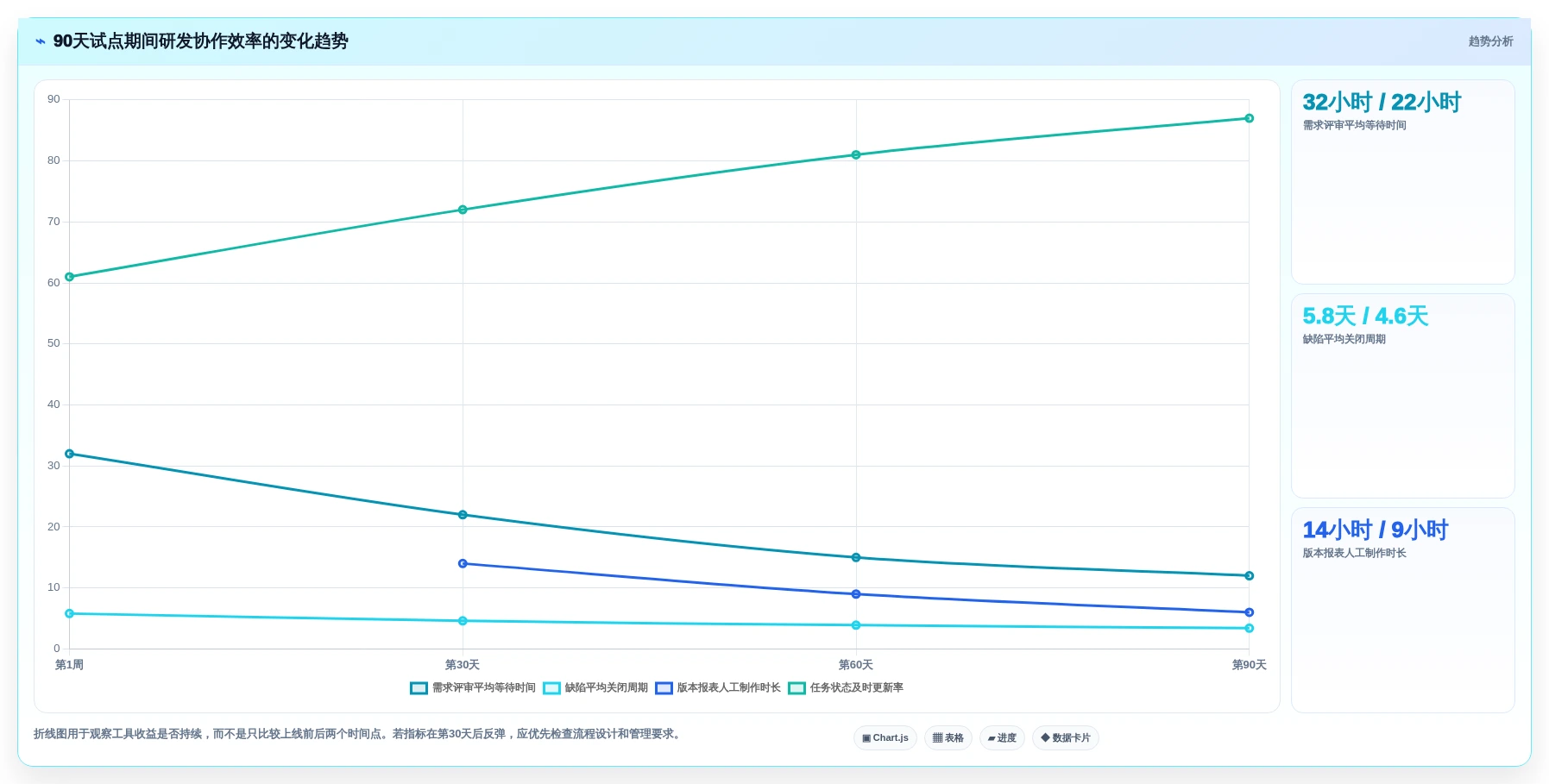Click the Chart.js tag chip

885,738
